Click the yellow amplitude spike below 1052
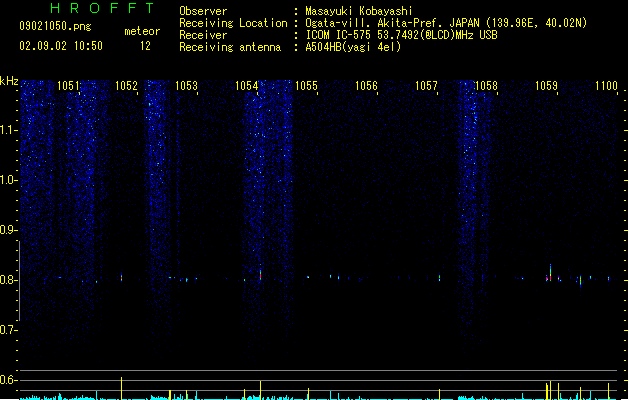This screenshot has height=400, width=629. (121, 388)
